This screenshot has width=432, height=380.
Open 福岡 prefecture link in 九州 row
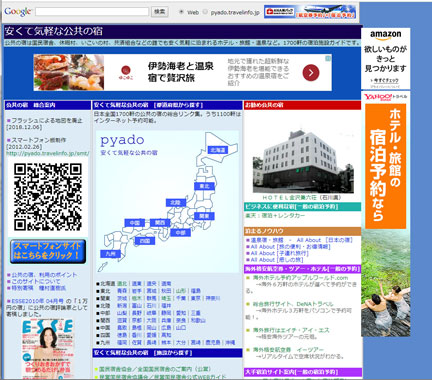[122, 342]
